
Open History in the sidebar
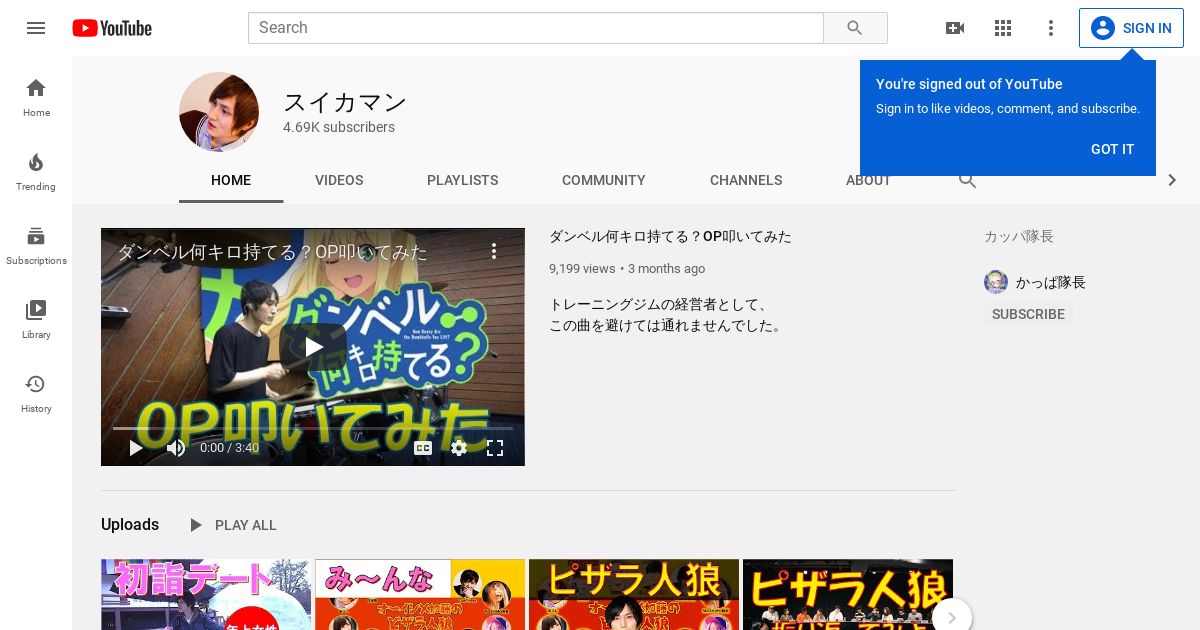click(36, 394)
